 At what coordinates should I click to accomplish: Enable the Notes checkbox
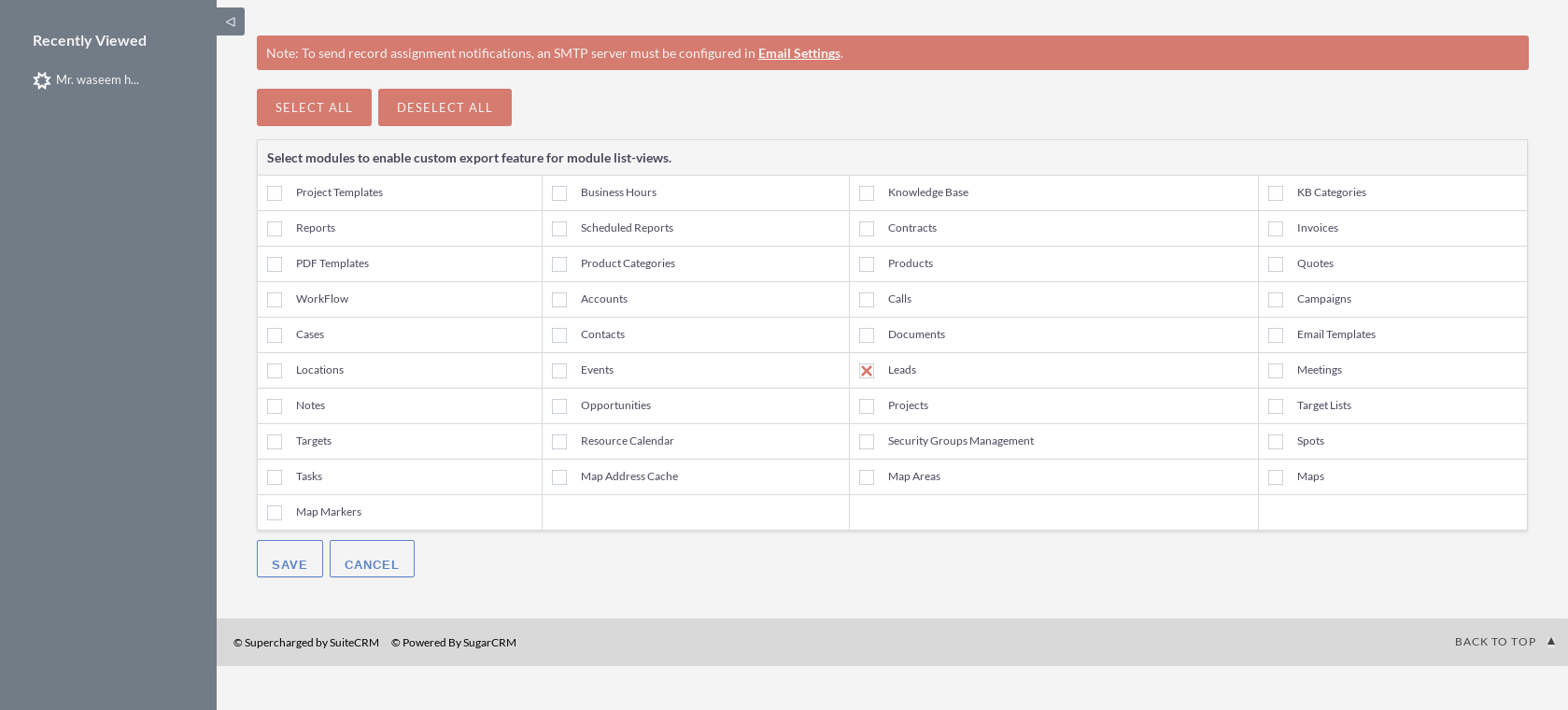[x=275, y=406]
